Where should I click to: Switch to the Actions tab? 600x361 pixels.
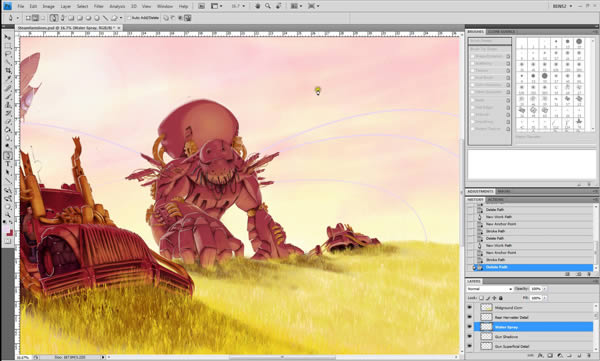(x=496, y=200)
